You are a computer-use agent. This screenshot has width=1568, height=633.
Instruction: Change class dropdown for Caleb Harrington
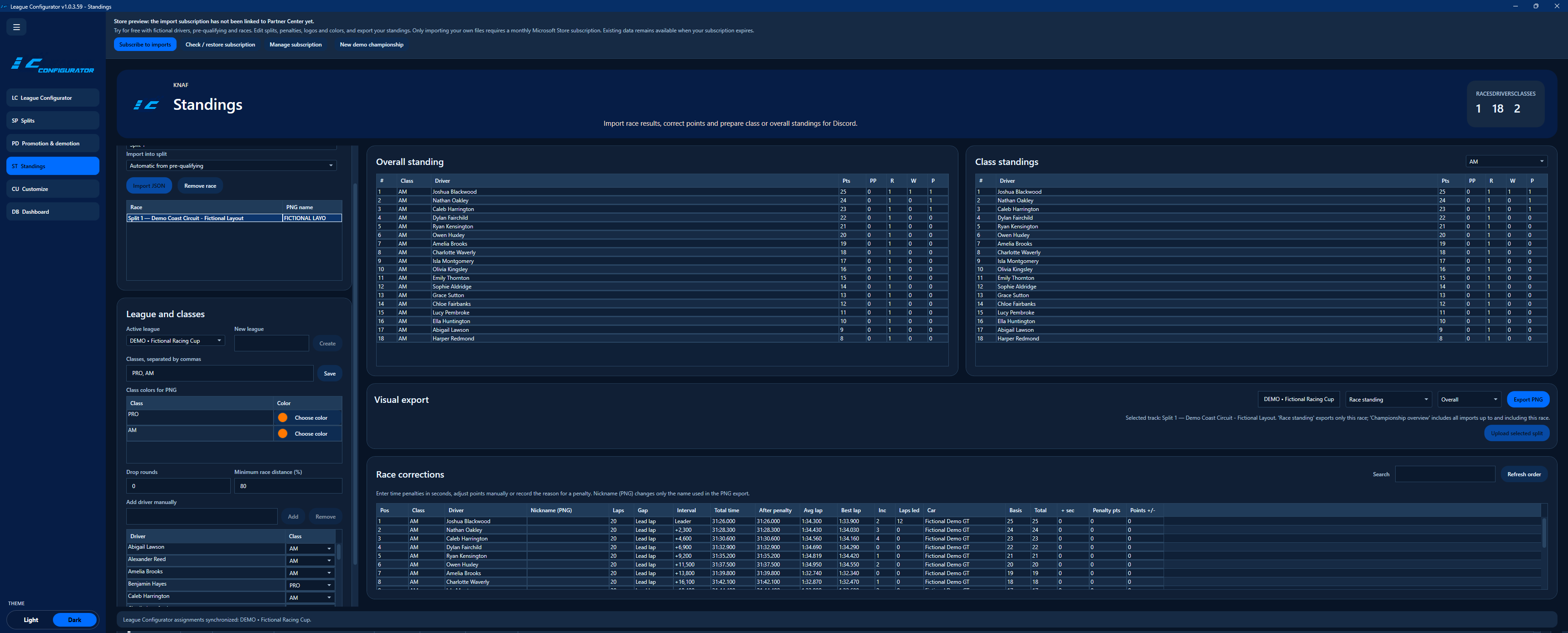[310, 598]
